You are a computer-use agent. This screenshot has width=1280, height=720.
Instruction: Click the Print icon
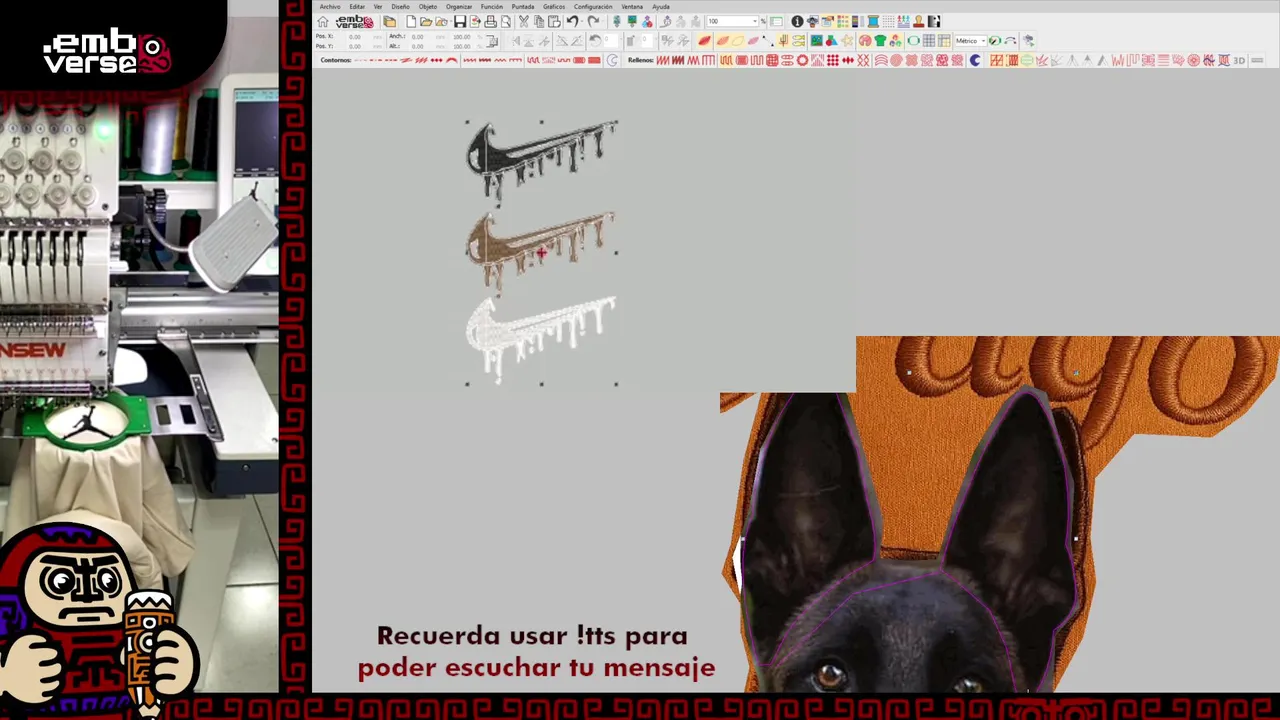[490, 21]
